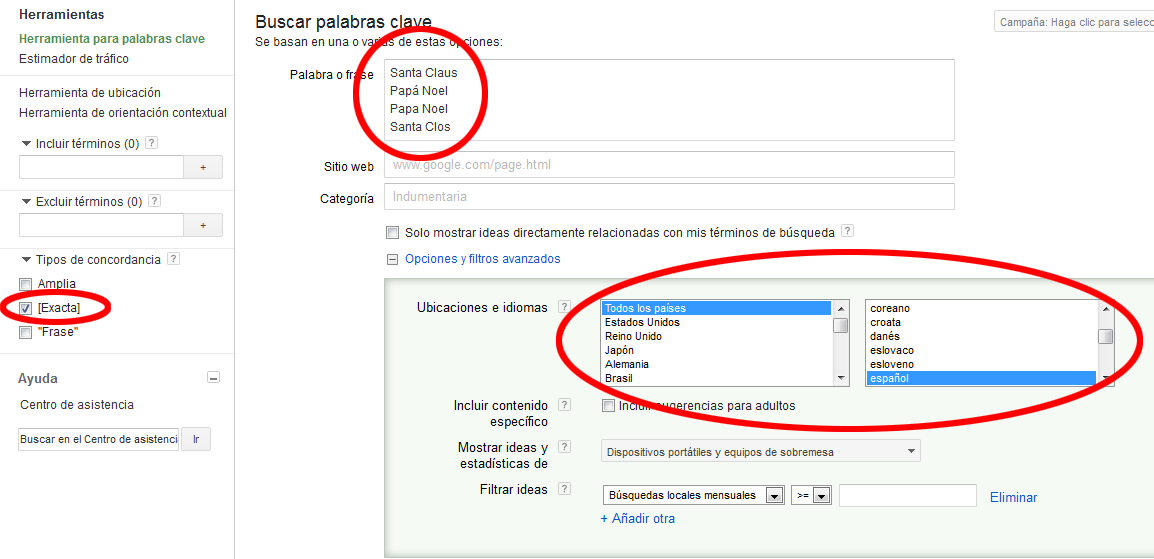The width and height of the screenshot is (1154, 559).
Task: Select español in languages list
Action: (x=982, y=378)
